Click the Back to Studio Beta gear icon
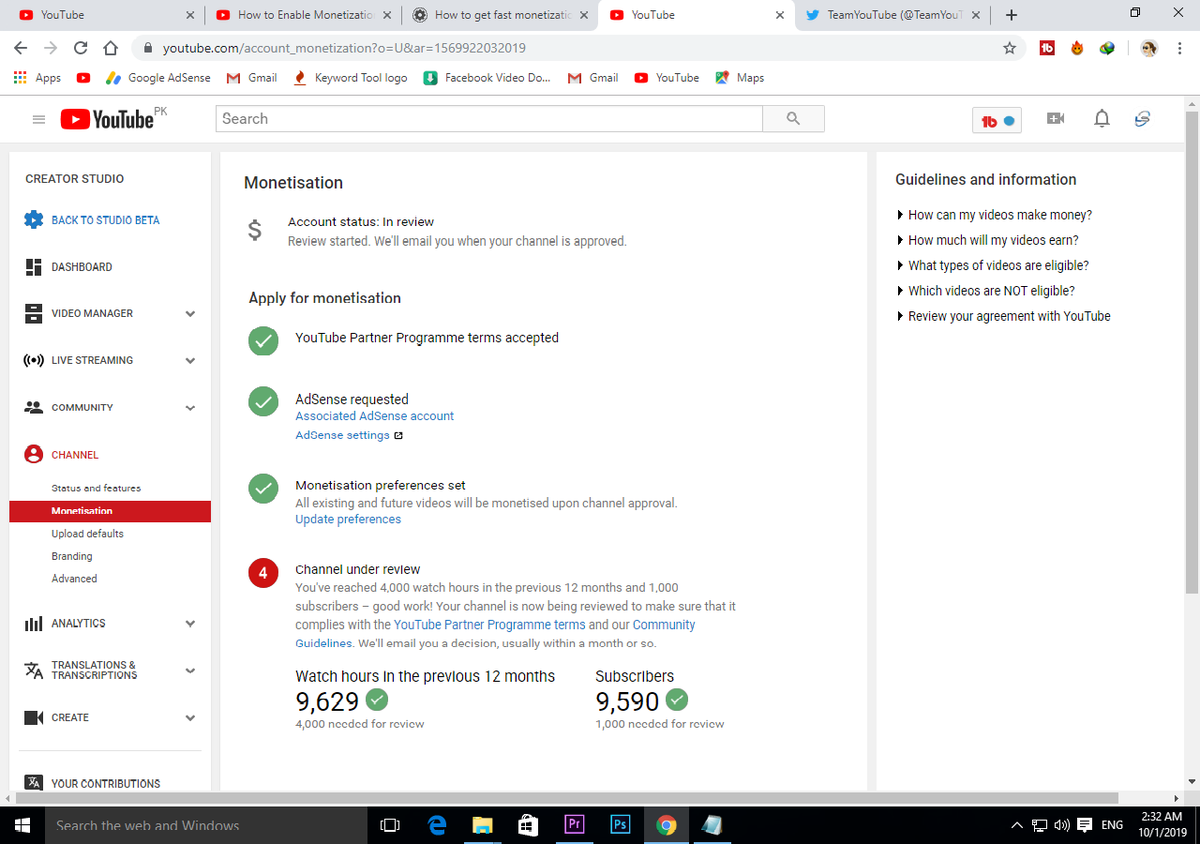Viewport: 1200px width, 844px height. pos(33,220)
